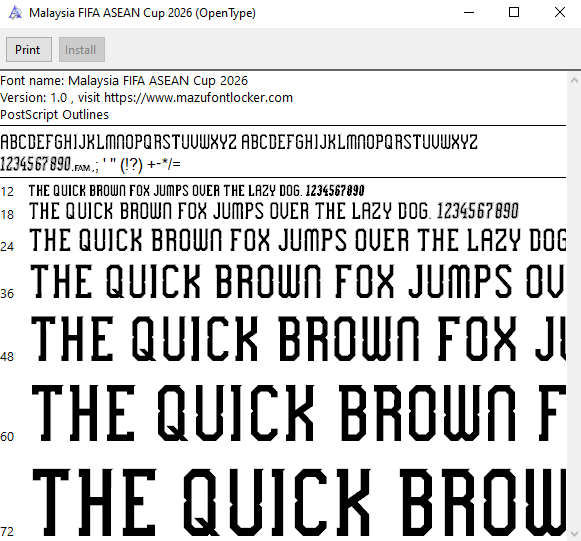
Task: Click the 48 point sample text
Action: [x=298, y=339]
